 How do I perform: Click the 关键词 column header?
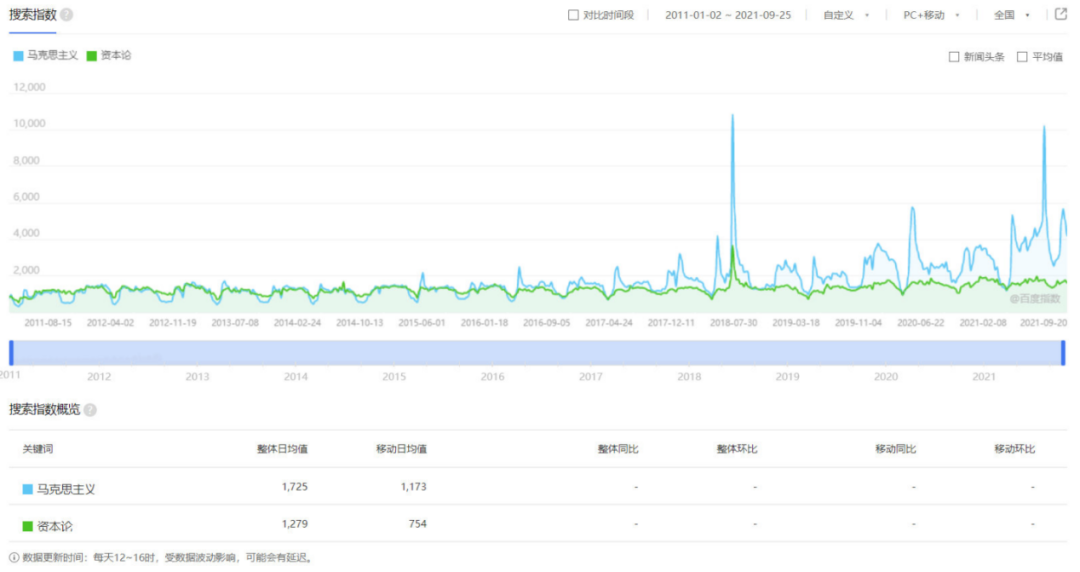pyautogui.click(x=37, y=449)
